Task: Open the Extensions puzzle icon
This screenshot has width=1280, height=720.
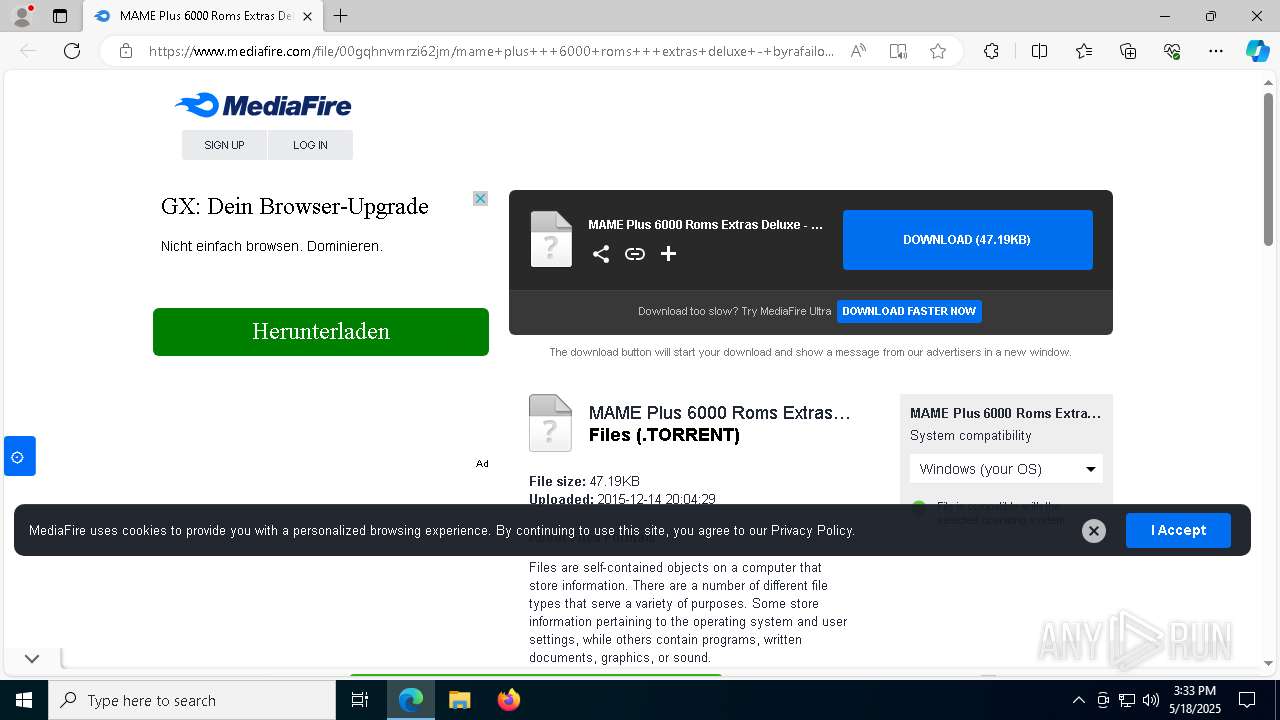Action: [991, 51]
